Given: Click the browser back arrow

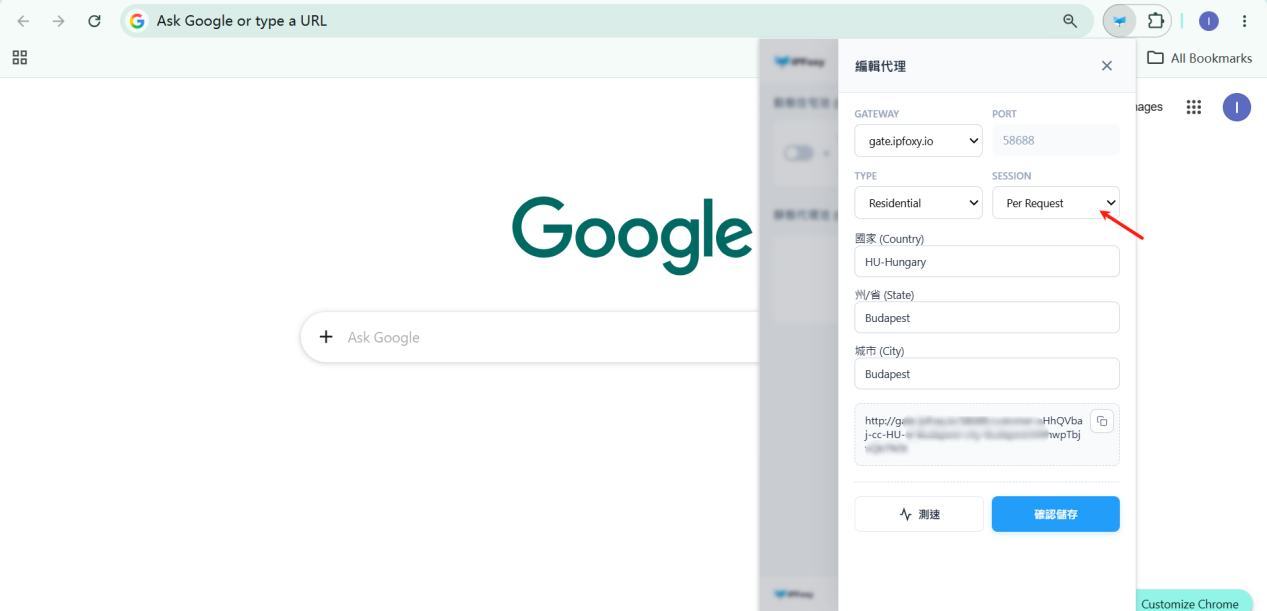Looking at the screenshot, I should 23,21.
